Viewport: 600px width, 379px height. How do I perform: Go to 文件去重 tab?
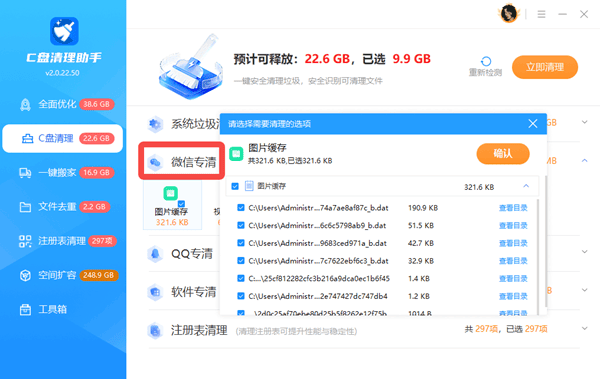[62, 207]
